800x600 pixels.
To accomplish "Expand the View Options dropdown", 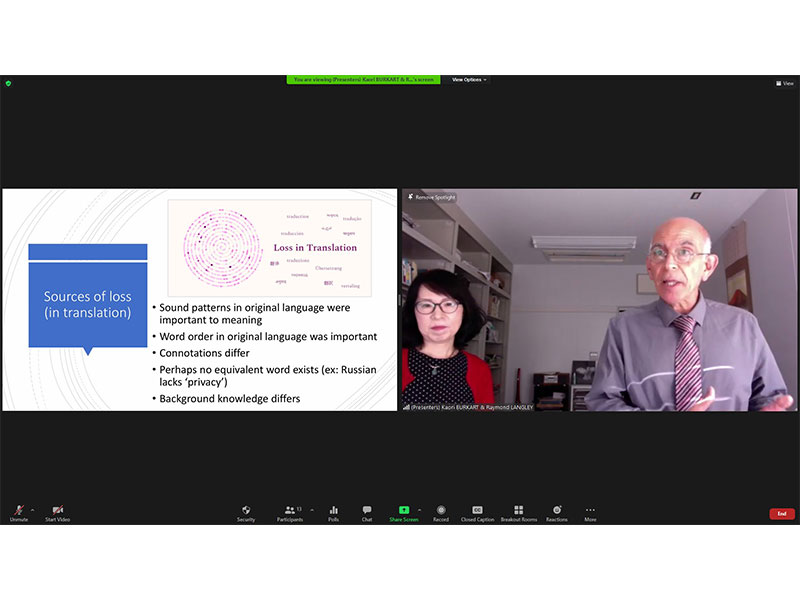I will pos(469,79).
